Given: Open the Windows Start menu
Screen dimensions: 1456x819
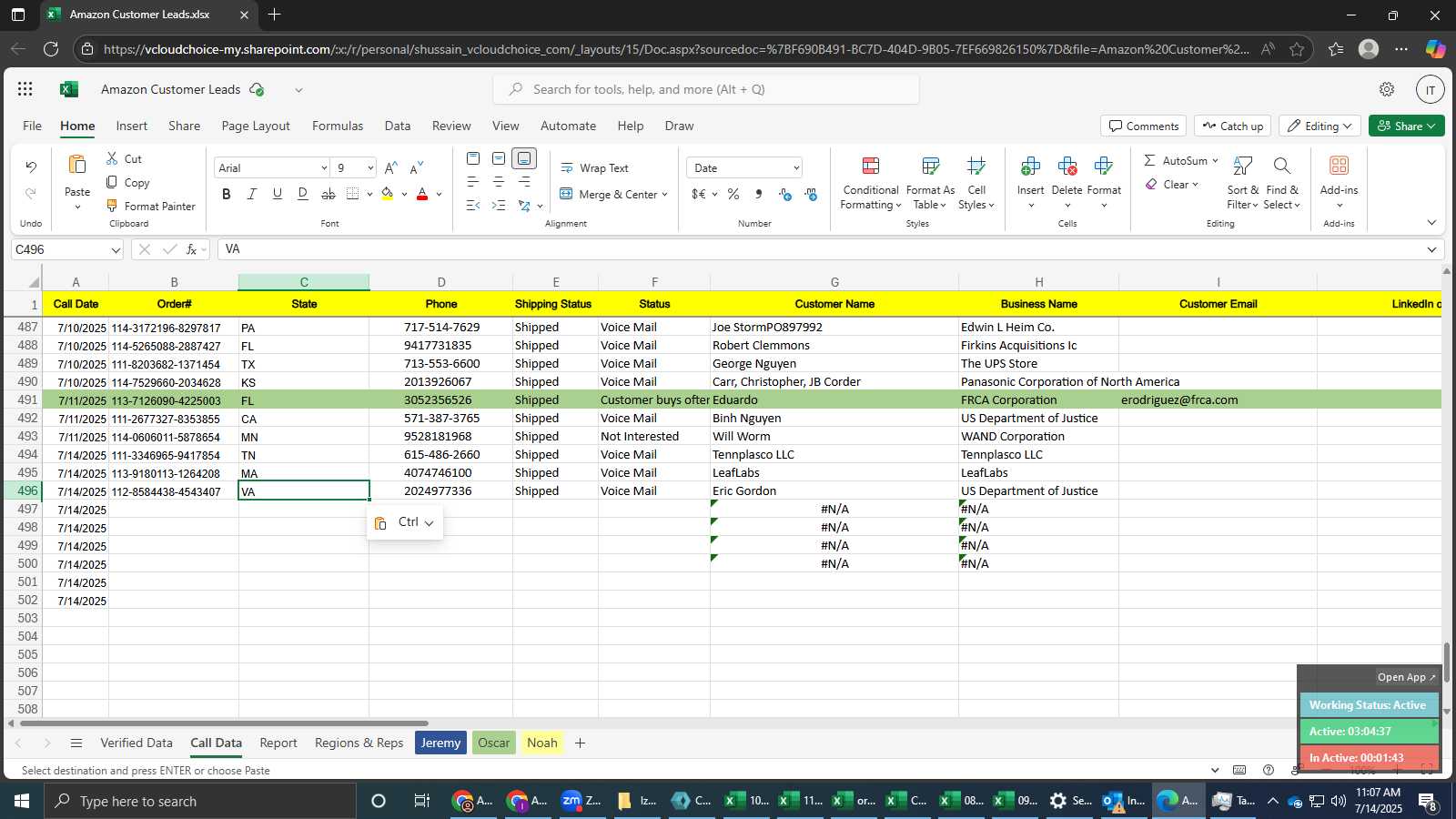Looking at the screenshot, I should [x=21, y=801].
